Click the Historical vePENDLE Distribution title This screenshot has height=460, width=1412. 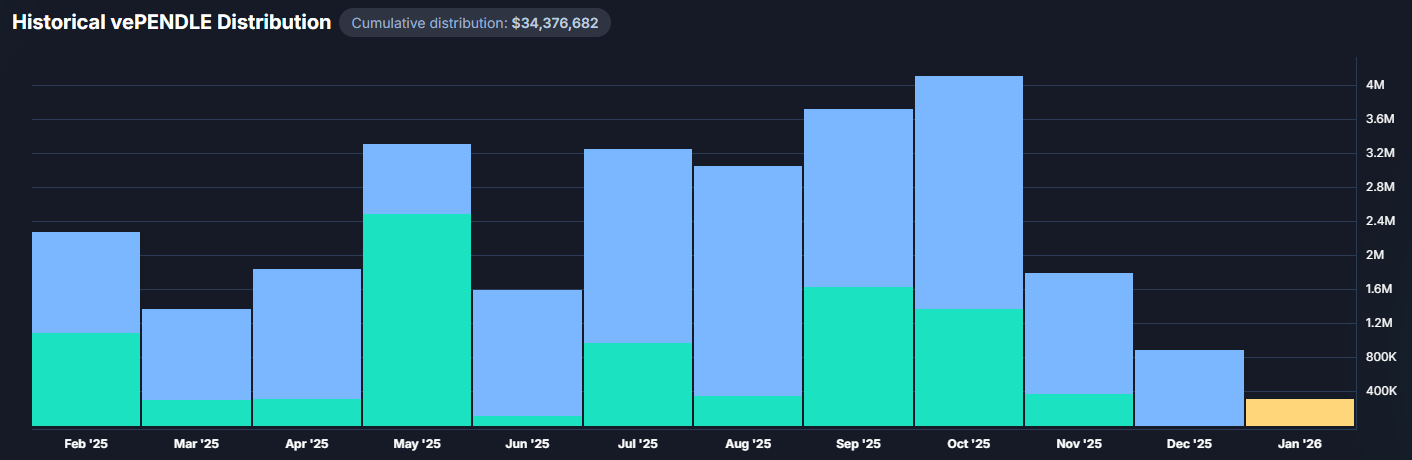(171, 22)
